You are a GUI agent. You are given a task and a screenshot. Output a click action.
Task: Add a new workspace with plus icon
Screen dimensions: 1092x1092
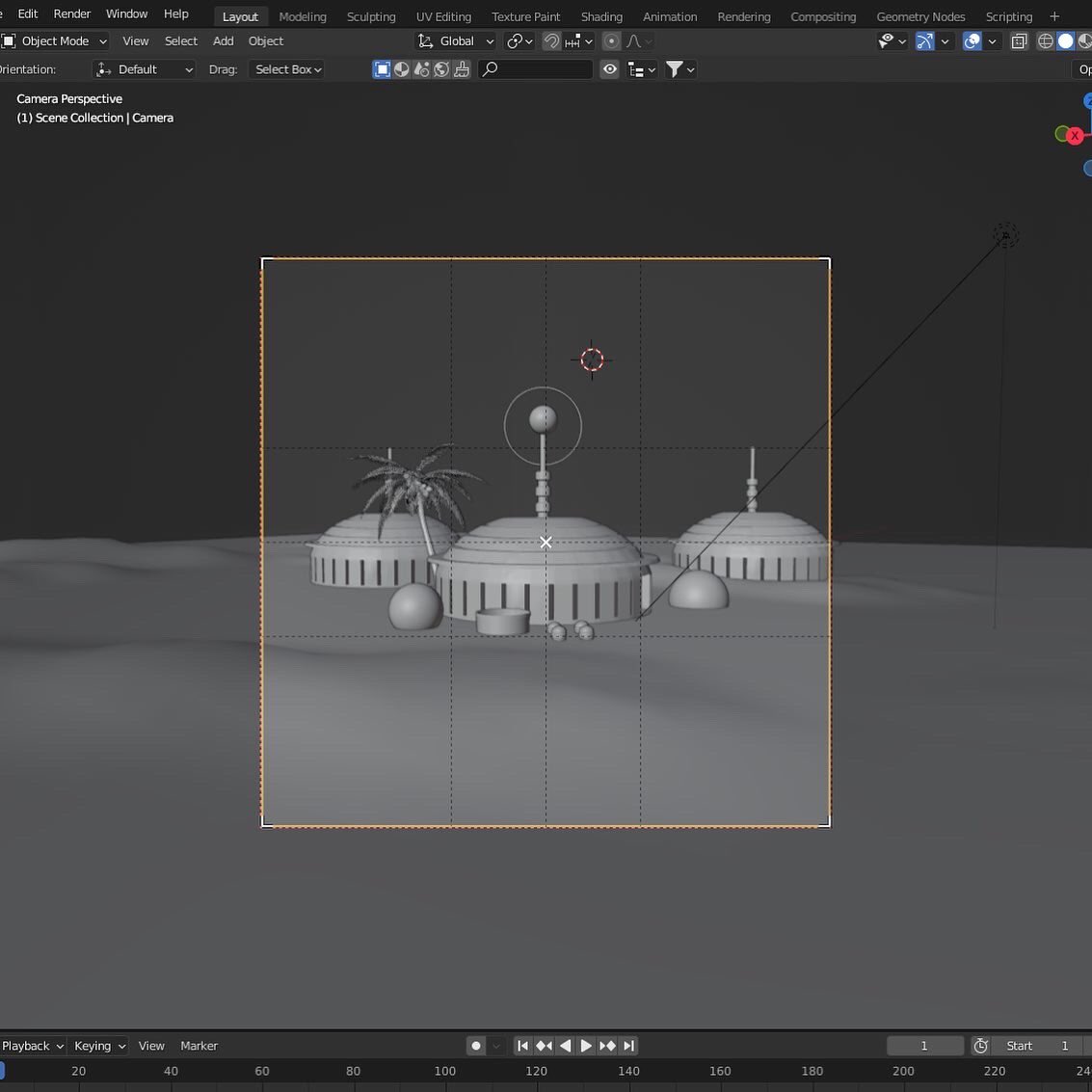click(1054, 16)
